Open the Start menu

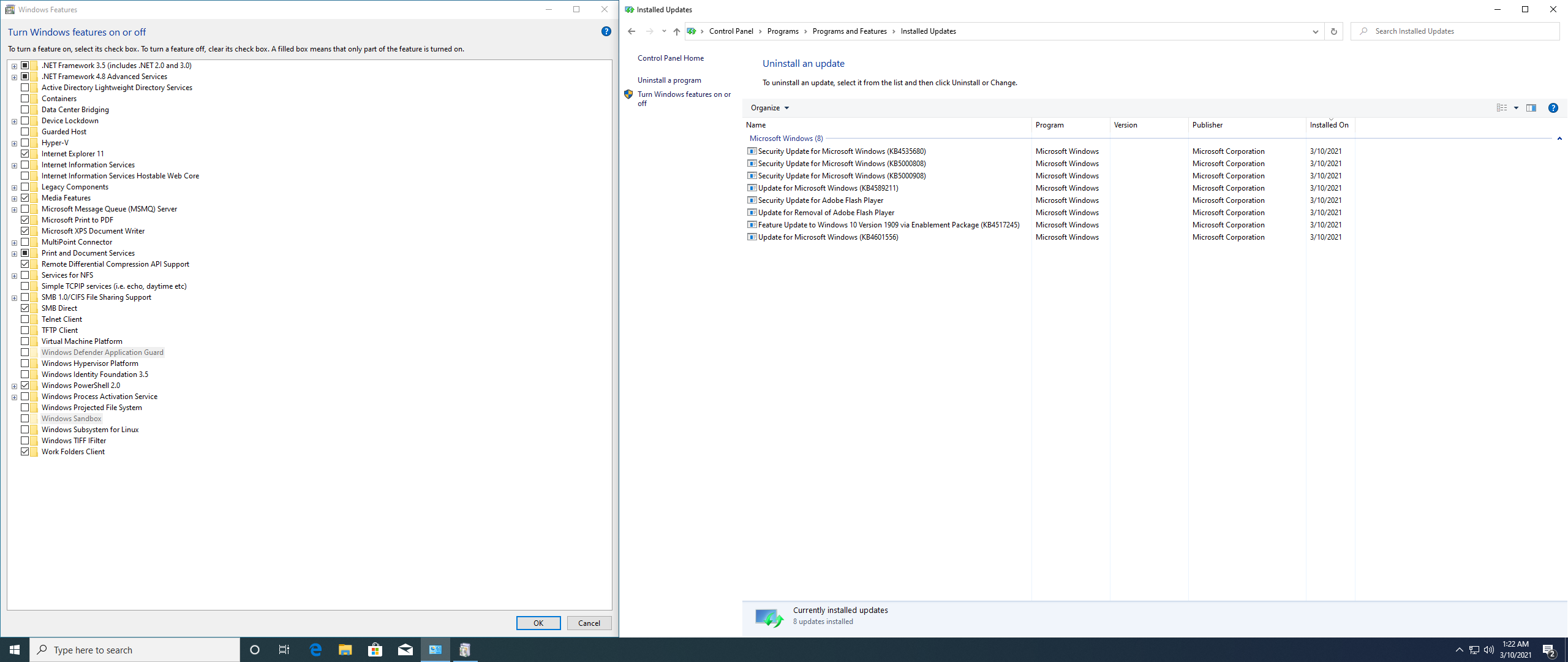[15, 650]
